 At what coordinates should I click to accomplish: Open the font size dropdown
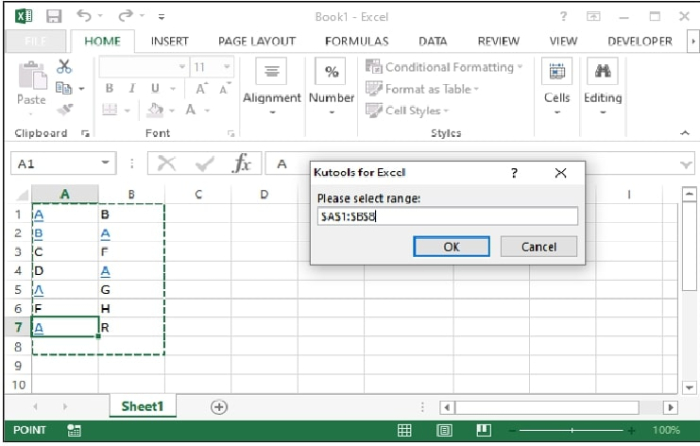(x=227, y=67)
